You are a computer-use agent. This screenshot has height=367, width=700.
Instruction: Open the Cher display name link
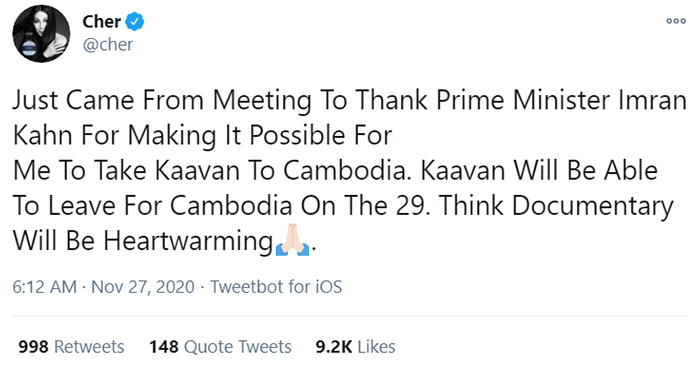tap(102, 21)
